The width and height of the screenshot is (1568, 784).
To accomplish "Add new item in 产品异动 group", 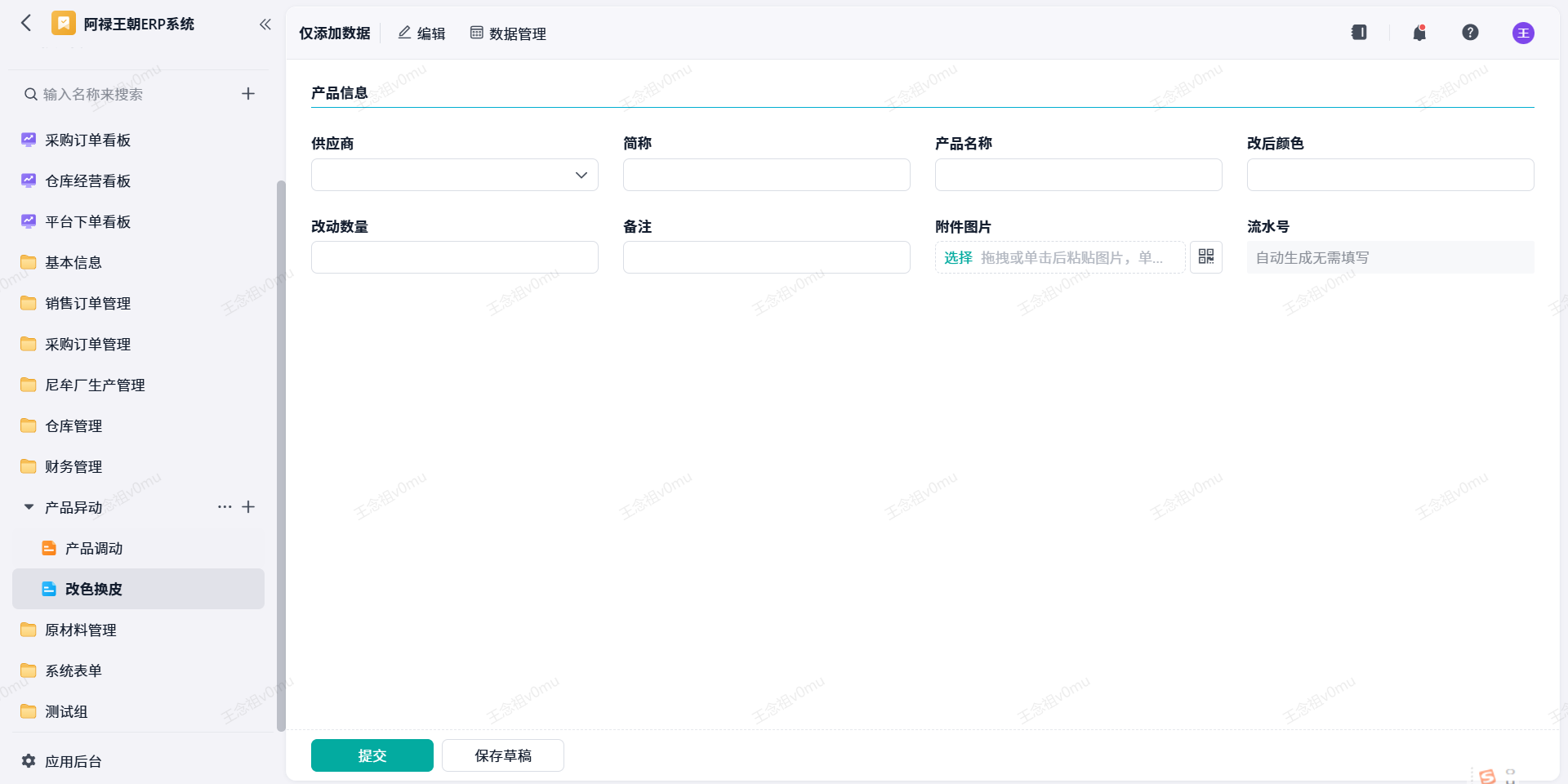I will pos(249,507).
